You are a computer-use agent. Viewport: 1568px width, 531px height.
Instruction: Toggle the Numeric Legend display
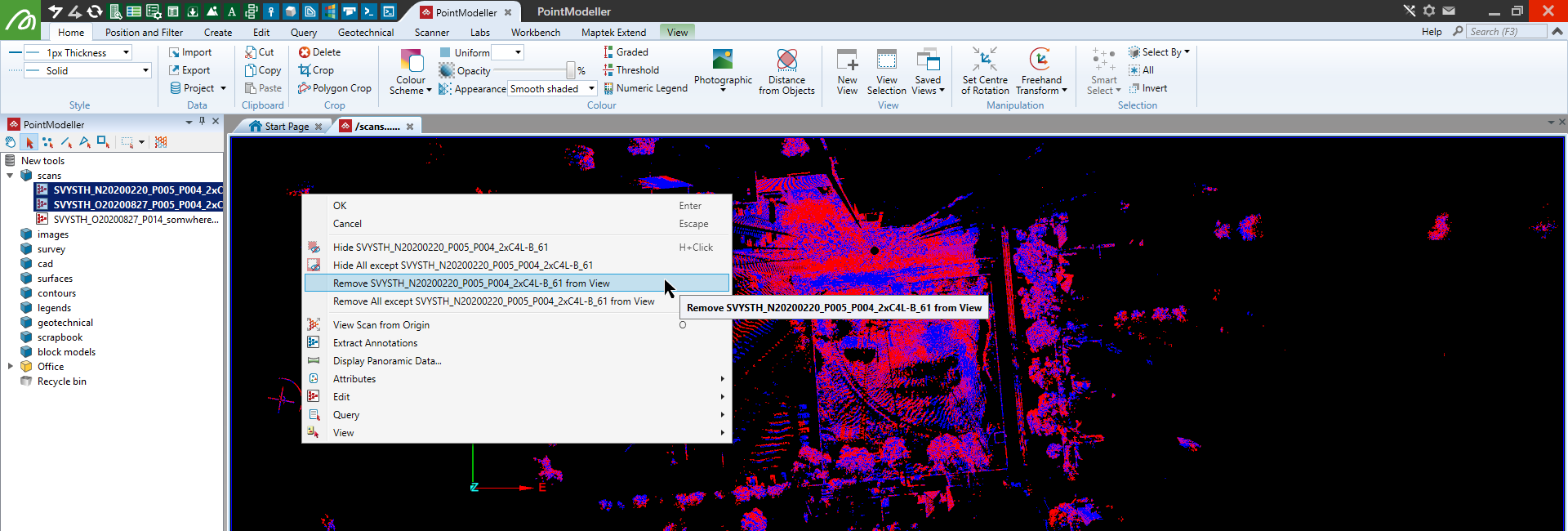pos(645,88)
